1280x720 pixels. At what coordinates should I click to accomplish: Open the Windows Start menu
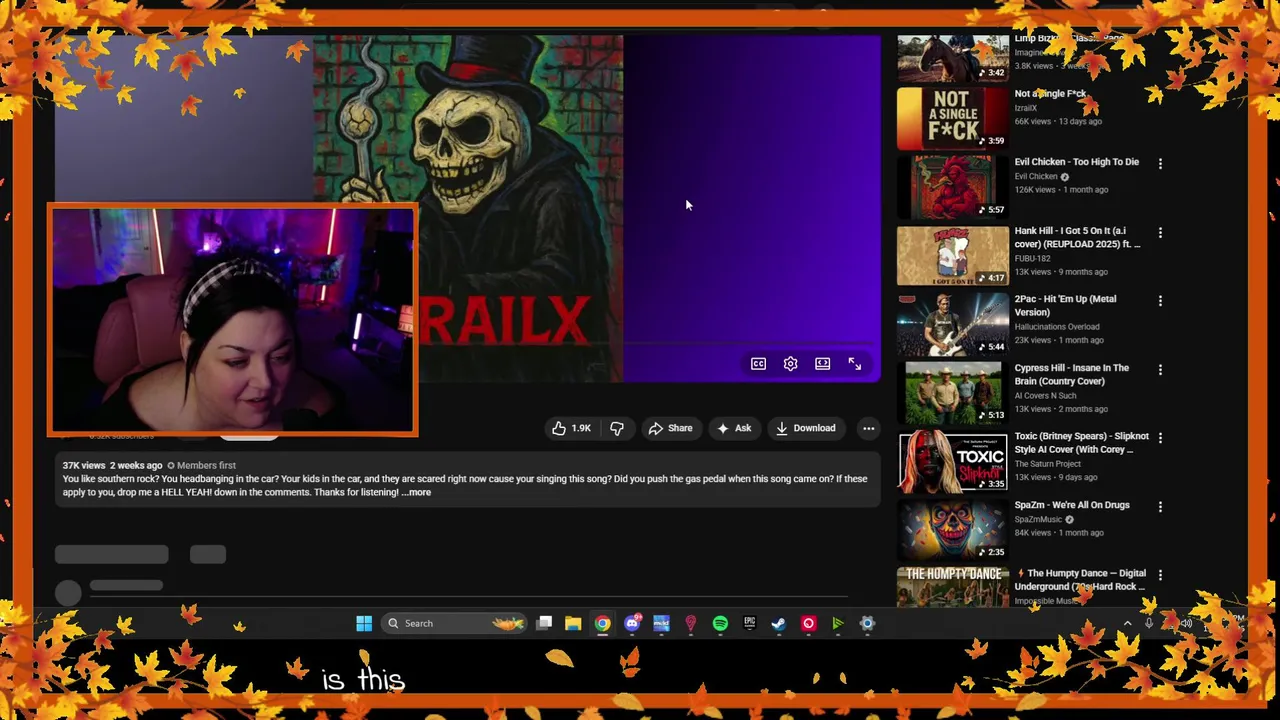364,623
